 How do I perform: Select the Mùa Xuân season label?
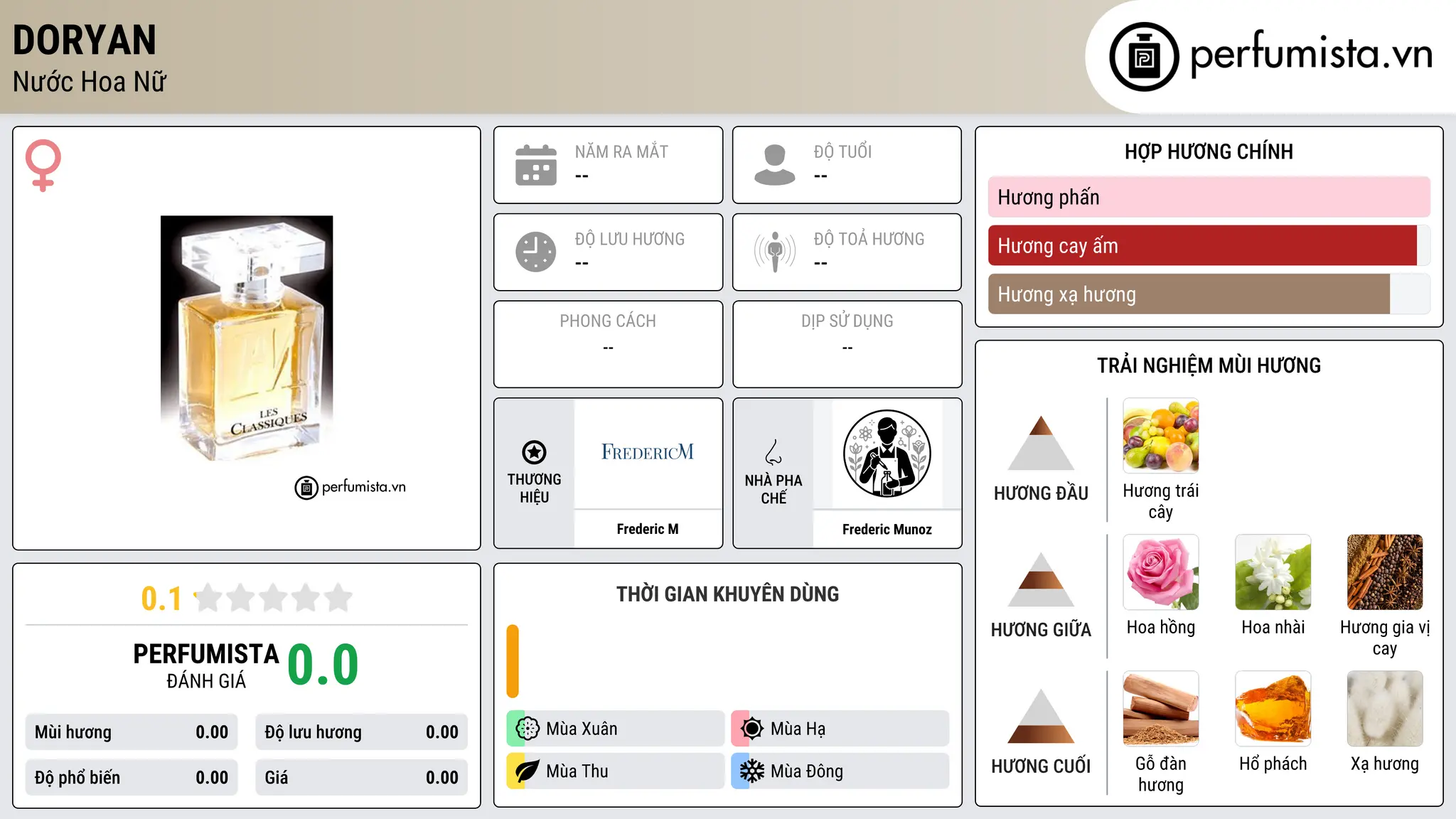coord(582,729)
